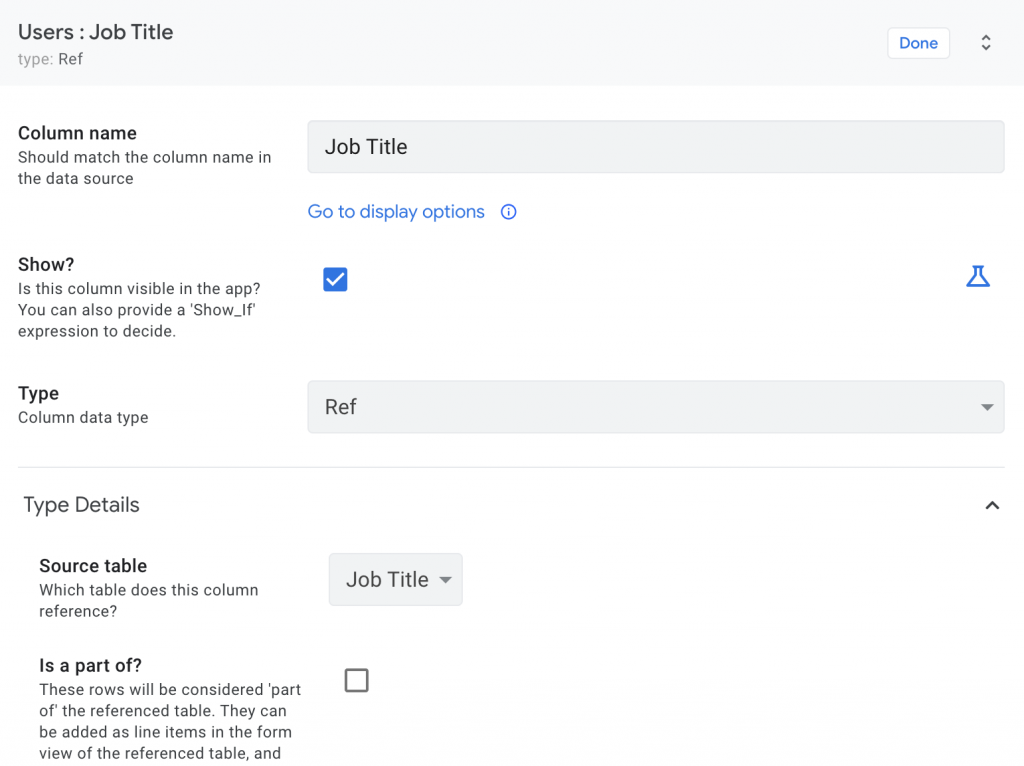This screenshot has height=766, width=1024.
Task: Click the Users : Job Title header title
Action: [x=96, y=32]
